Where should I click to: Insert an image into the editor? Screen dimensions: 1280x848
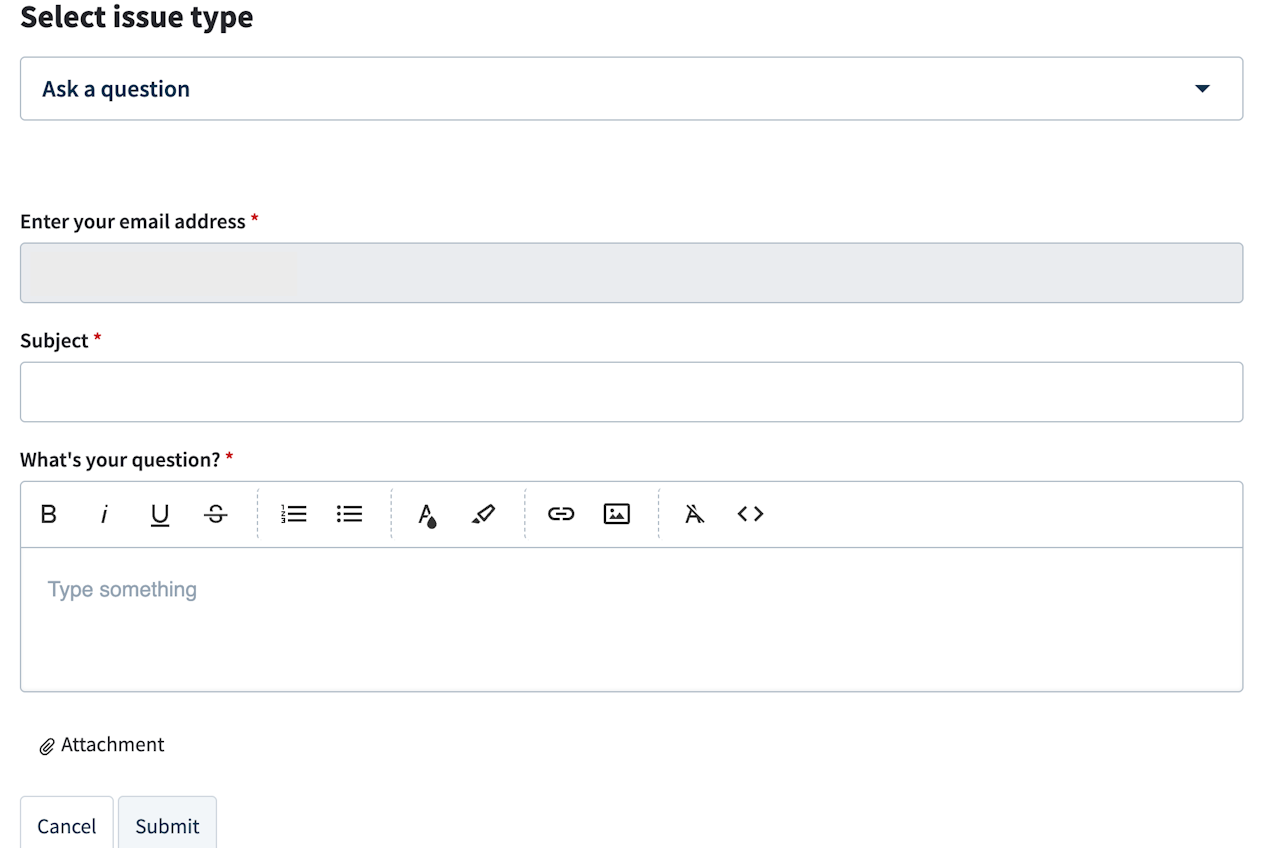click(617, 514)
